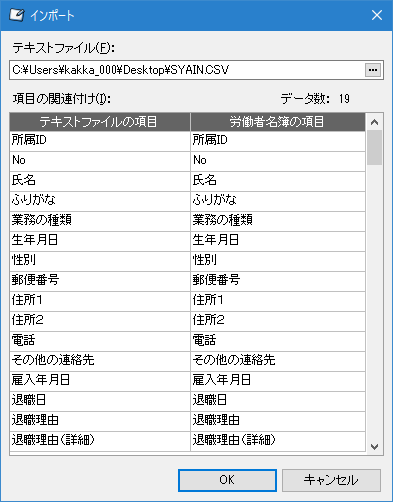The height and width of the screenshot is (502, 393).
Task: Click the scrollbar down arrow
Action: click(374, 446)
